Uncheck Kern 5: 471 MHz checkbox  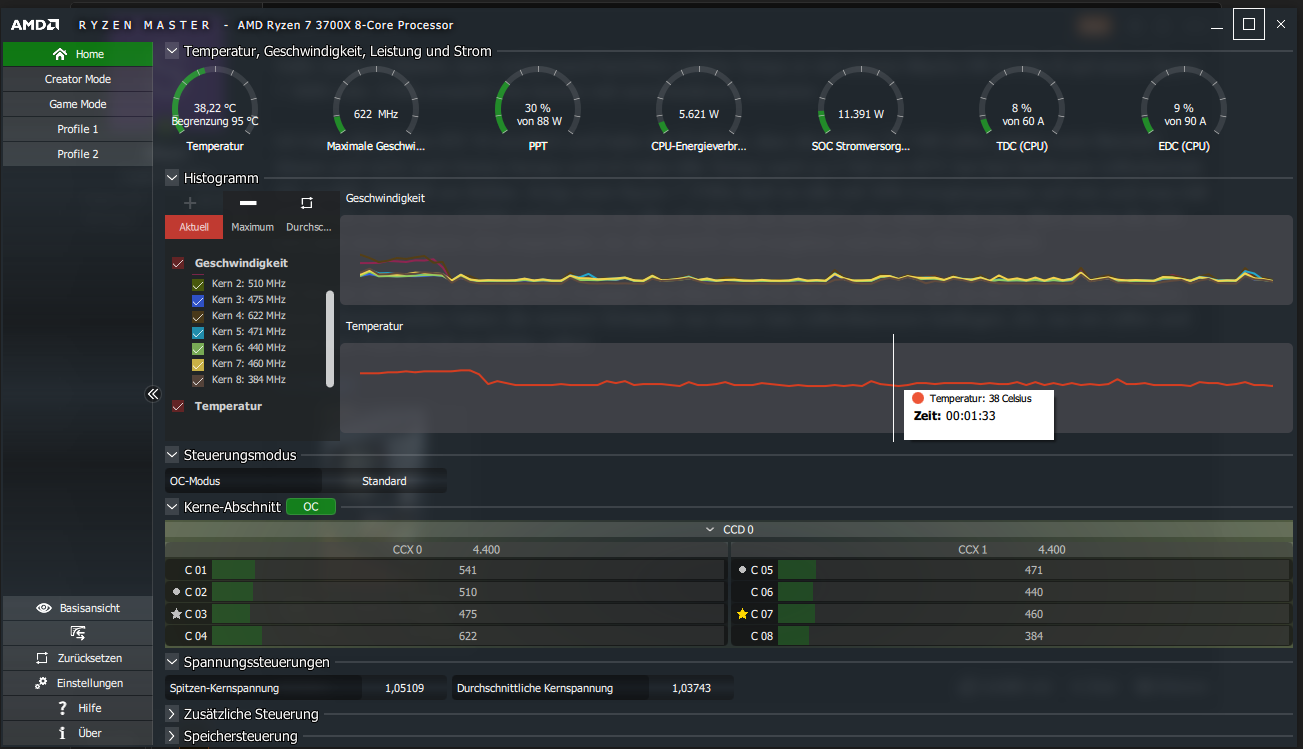(x=198, y=332)
